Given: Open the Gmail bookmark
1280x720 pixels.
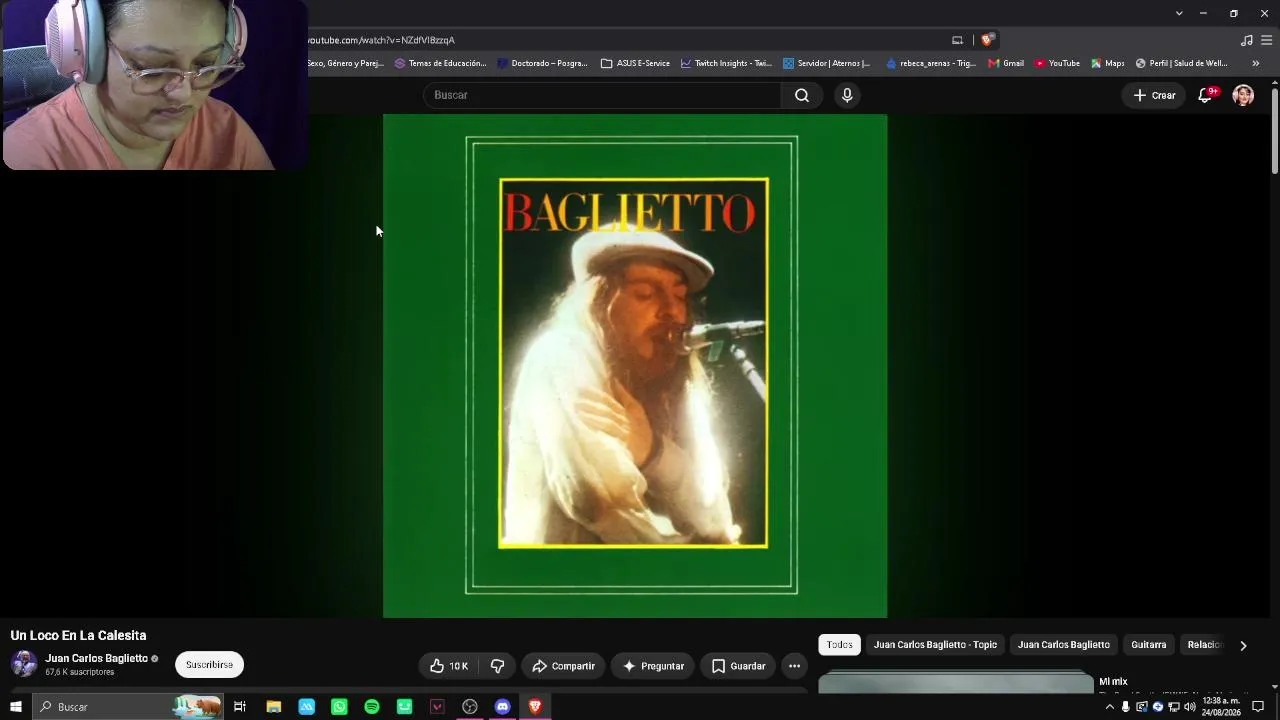Looking at the screenshot, I should (x=1006, y=63).
